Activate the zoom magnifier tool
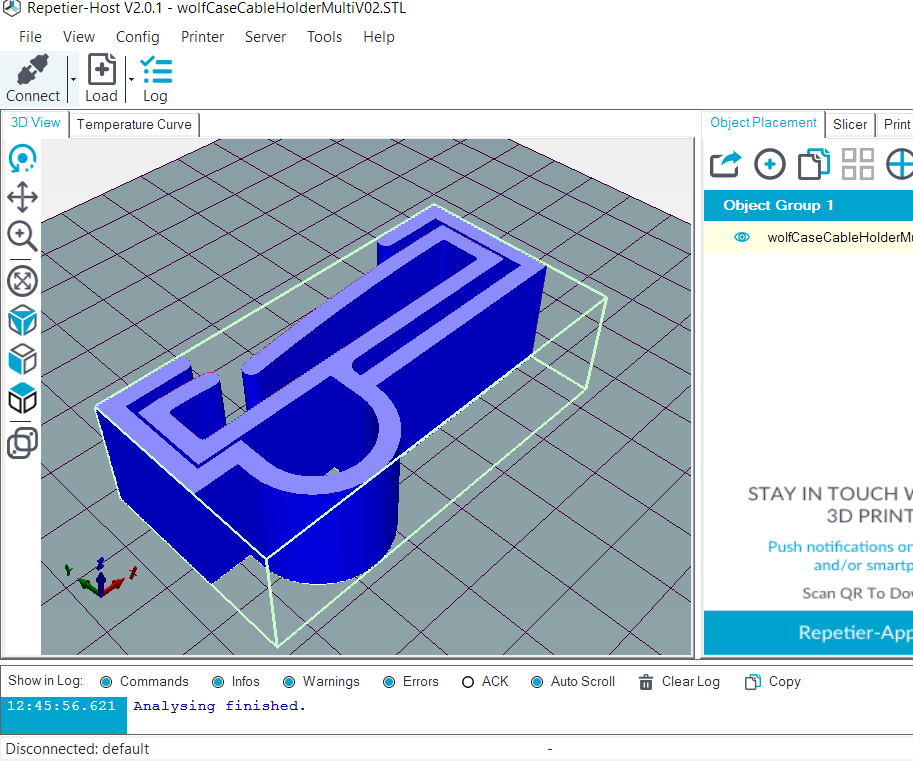 (x=22, y=237)
